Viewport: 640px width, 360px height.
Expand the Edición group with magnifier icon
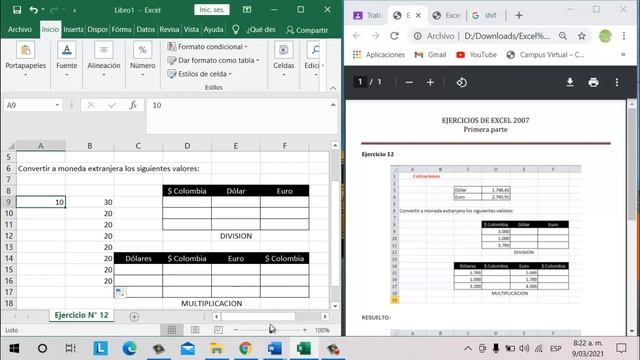(x=314, y=60)
